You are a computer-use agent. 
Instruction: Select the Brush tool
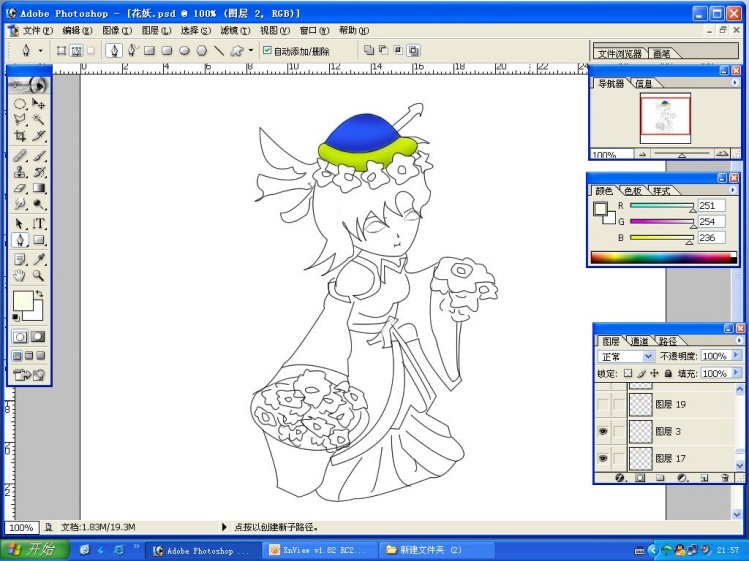point(38,156)
